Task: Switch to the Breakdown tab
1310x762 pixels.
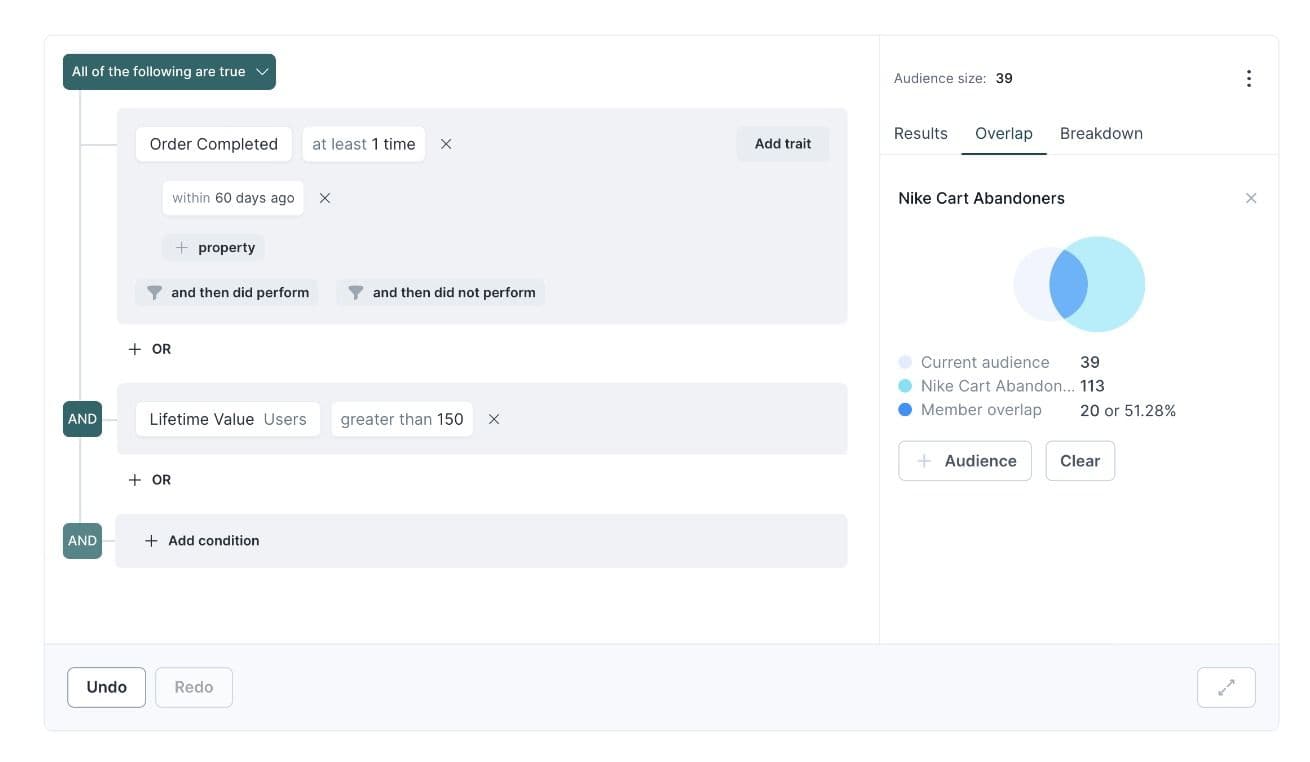Action: 1101,134
